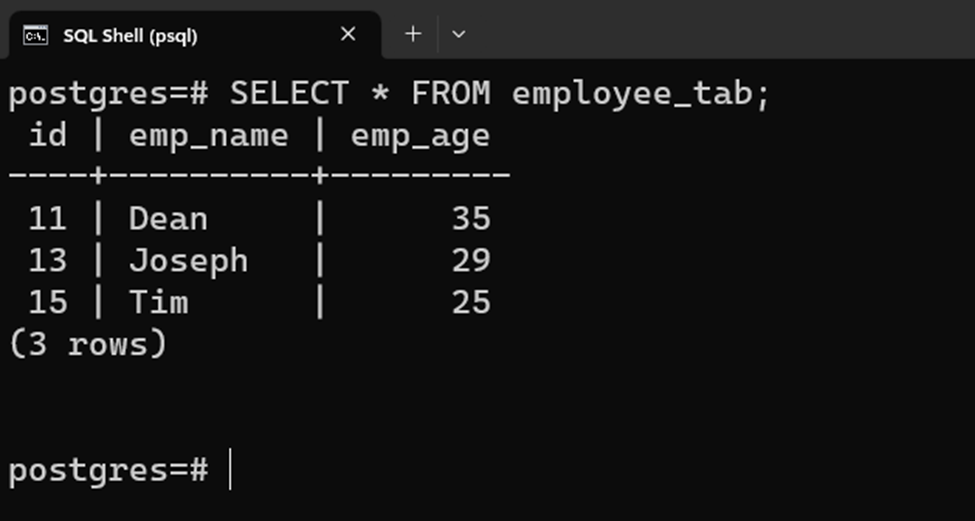This screenshot has height=521, width=975.
Task: Select the SQL Shell (psql) tab title
Action: pyautogui.click(x=130, y=36)
